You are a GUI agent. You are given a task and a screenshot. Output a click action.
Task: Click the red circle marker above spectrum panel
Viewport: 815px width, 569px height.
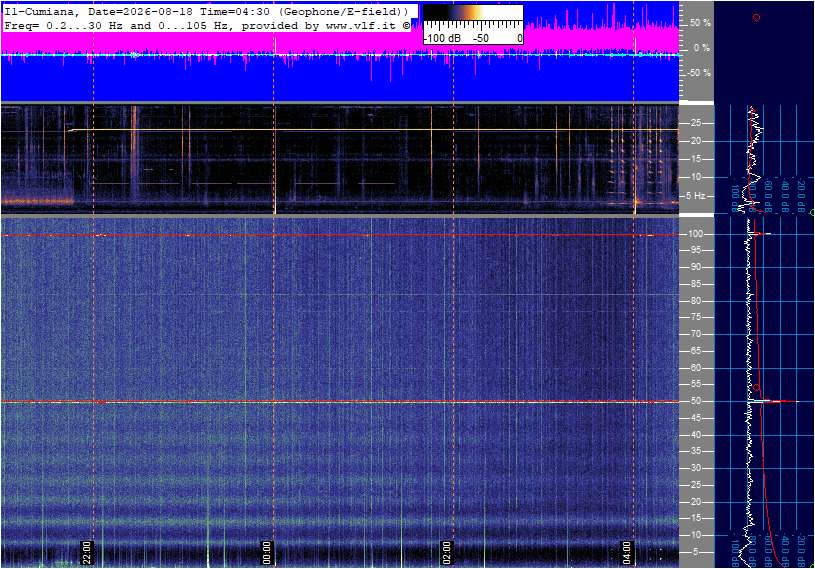pos(756,18)
